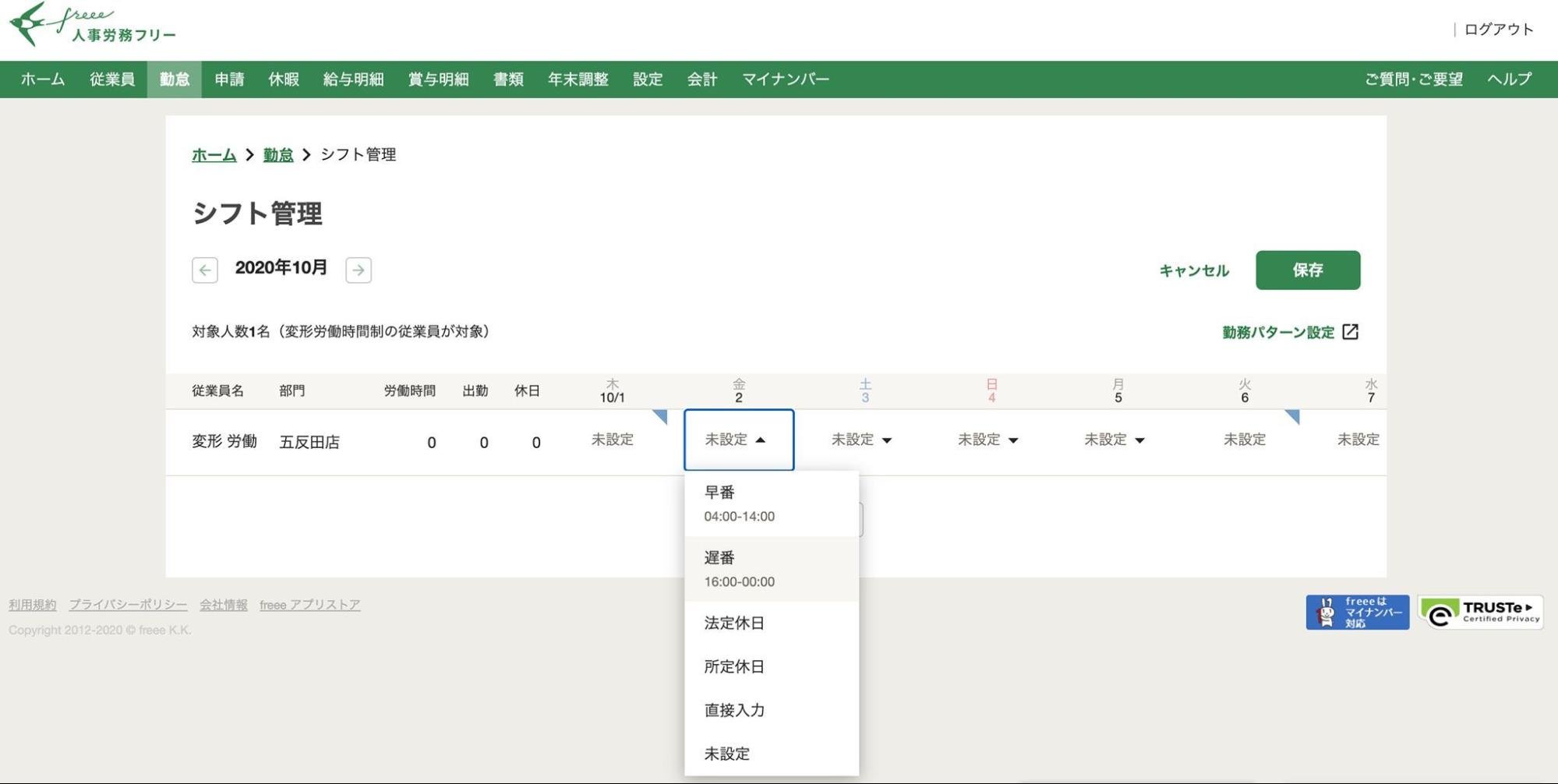Switch to the 年末調整 tab

578,79
